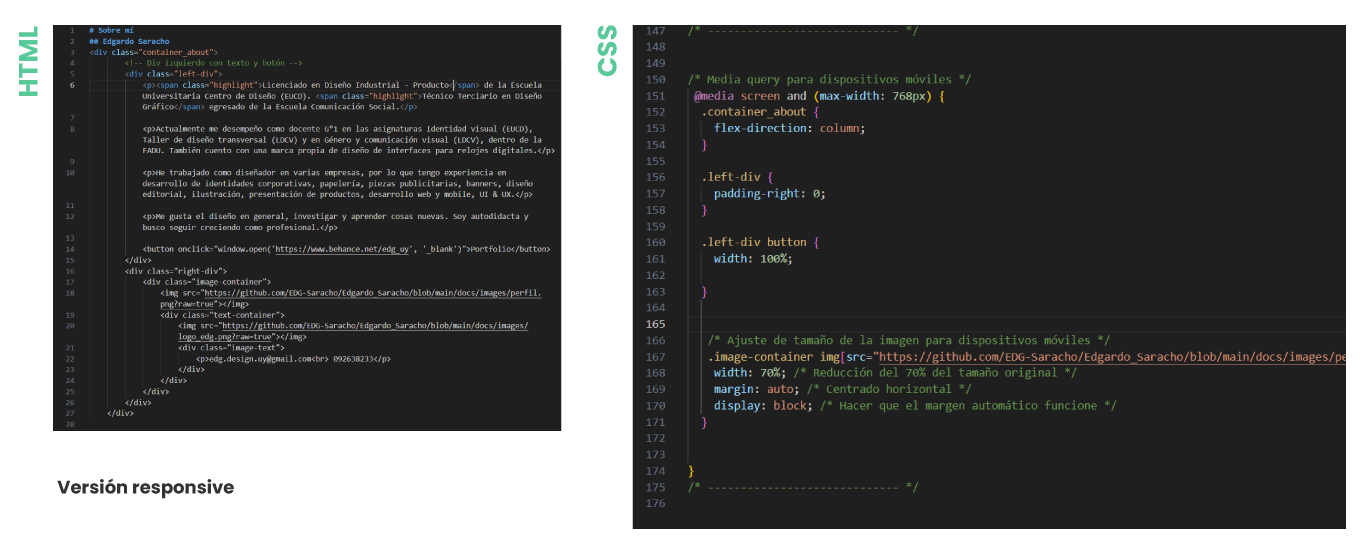
Task: Click the 'Reducción del 70% del tamaño original' comment
Action: (936, 372)
